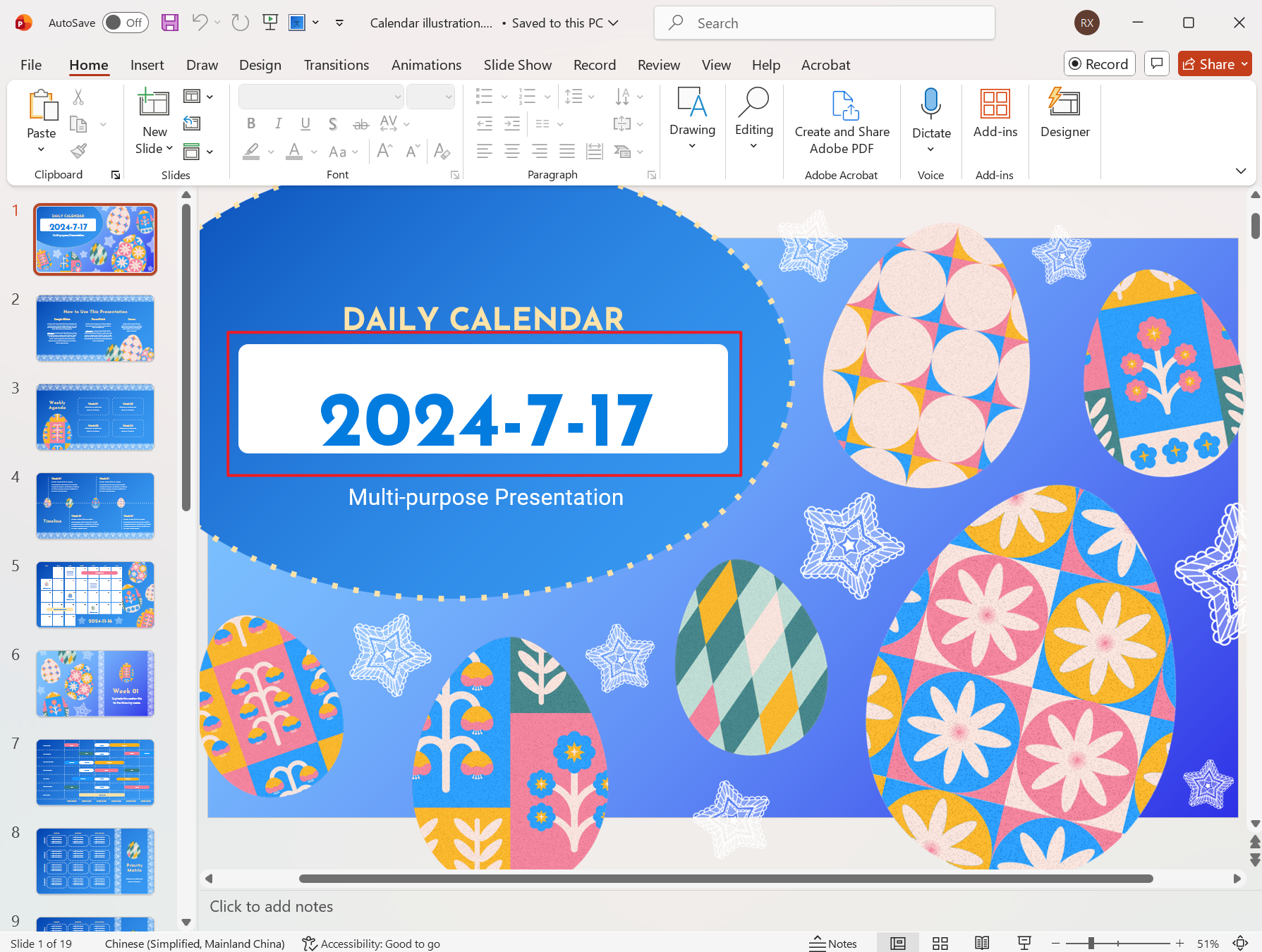The image size is (1262, 952).
Task: Launch Designer from the ribbon
Action: 1064,114
